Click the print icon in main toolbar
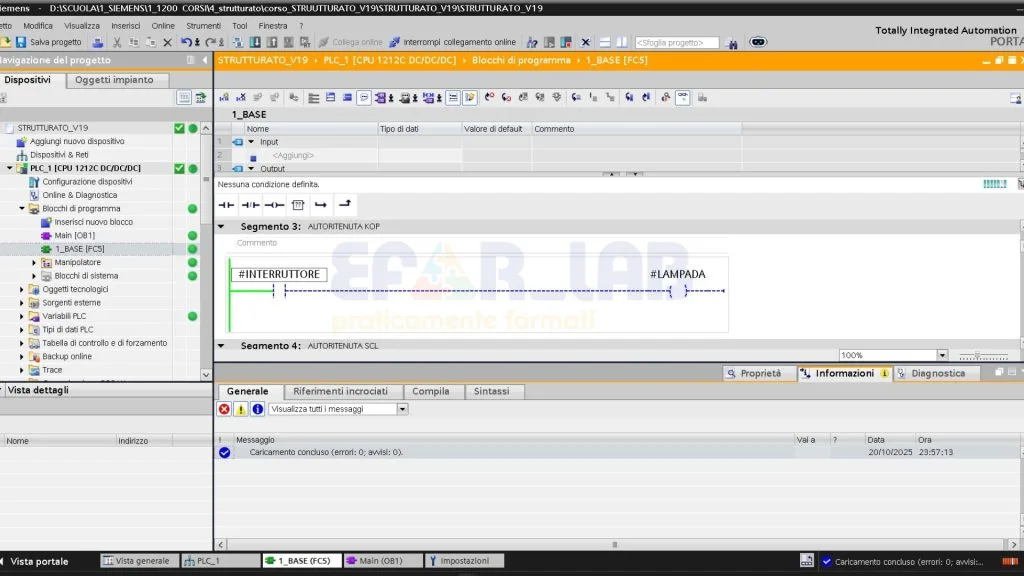Image resolution: width=1024 pixels, height=576 pixels. pyautogui.click(x=98, y=42)
